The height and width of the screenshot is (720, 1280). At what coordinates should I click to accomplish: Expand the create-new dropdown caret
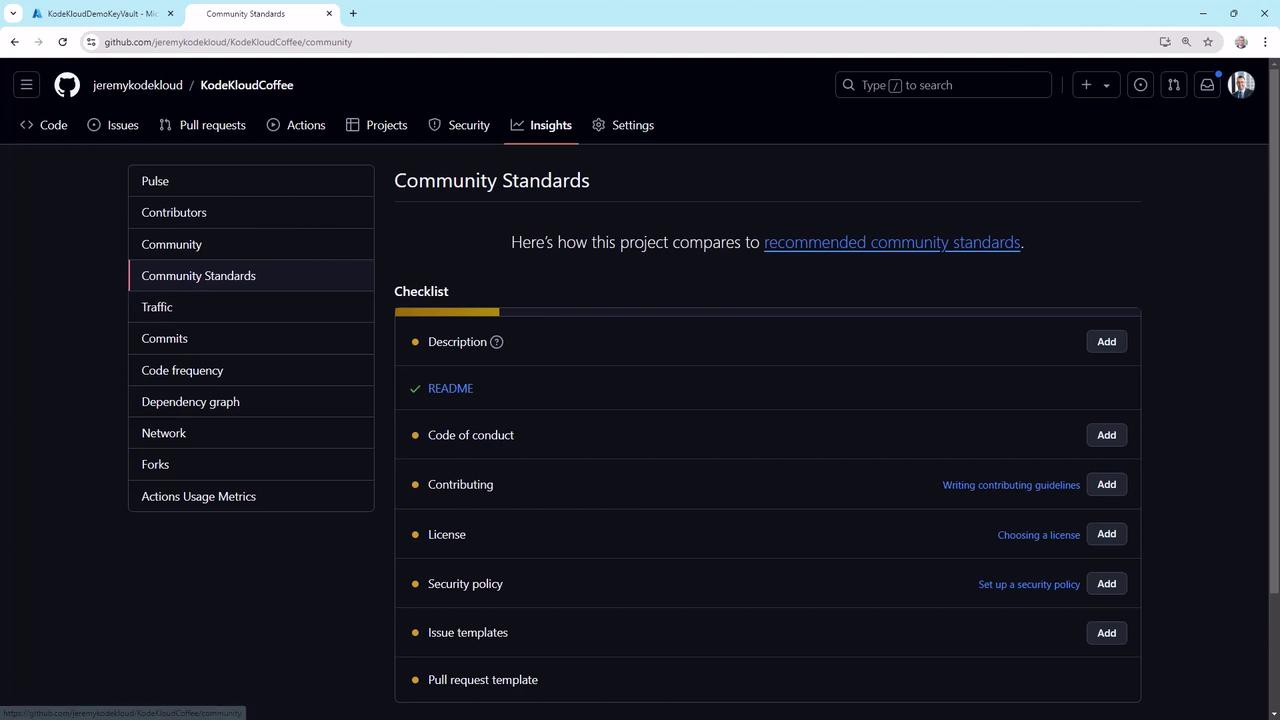coord(1106,85)
